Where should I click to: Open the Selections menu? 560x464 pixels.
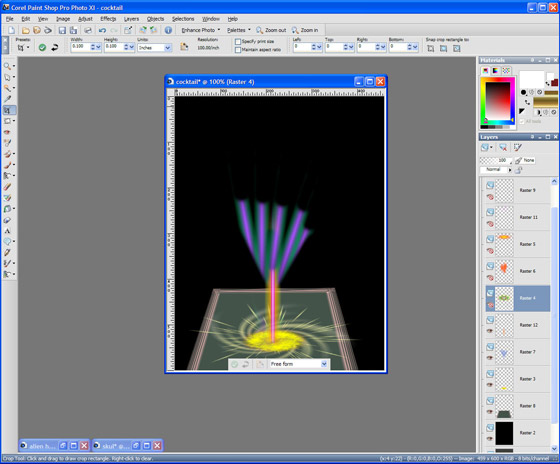pos(183,19)
